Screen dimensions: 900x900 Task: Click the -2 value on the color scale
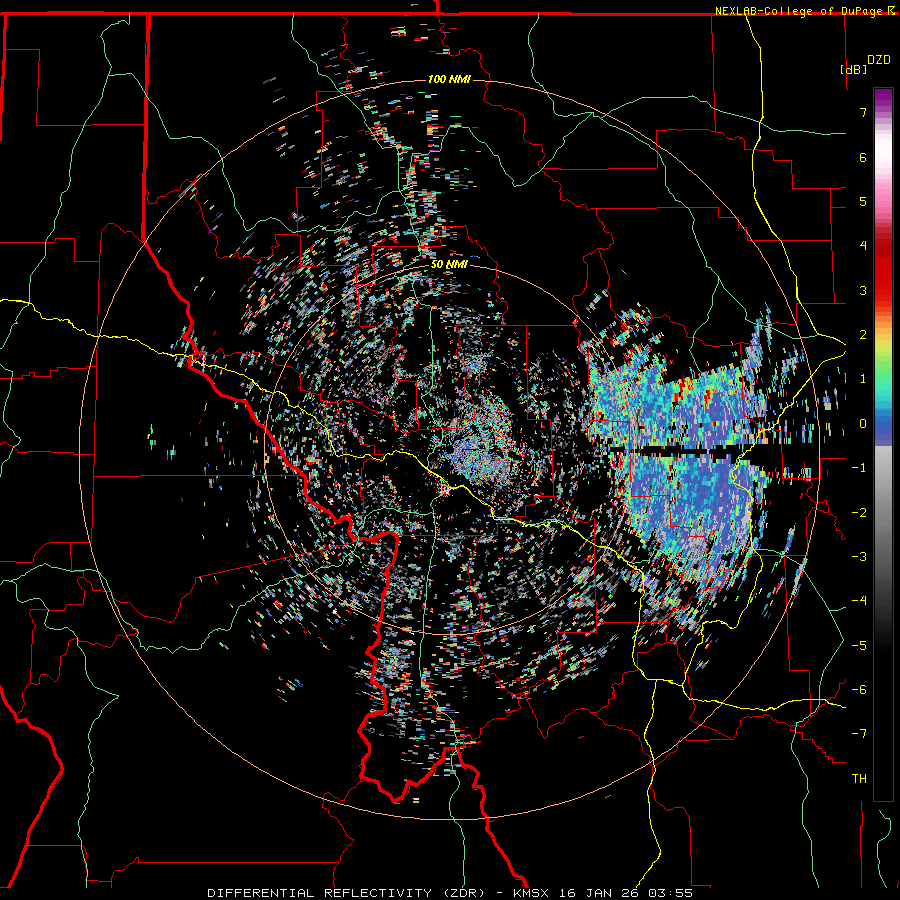859,512
